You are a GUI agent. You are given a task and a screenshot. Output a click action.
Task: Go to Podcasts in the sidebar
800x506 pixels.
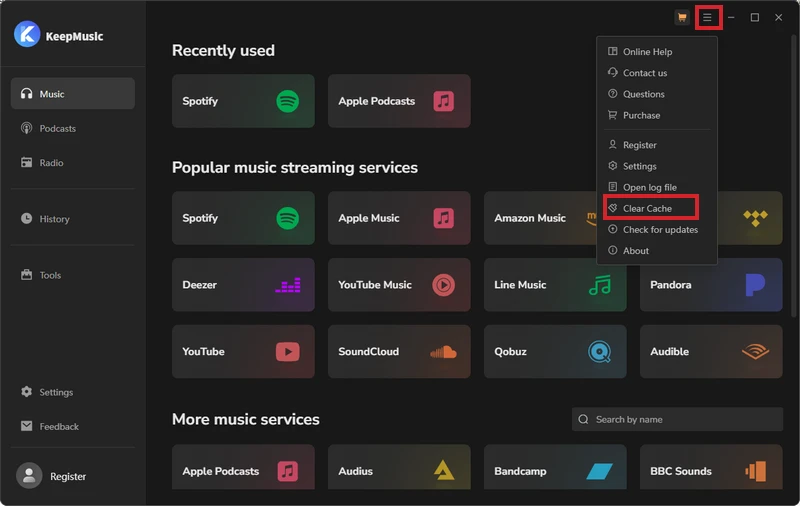pos(72,128)
